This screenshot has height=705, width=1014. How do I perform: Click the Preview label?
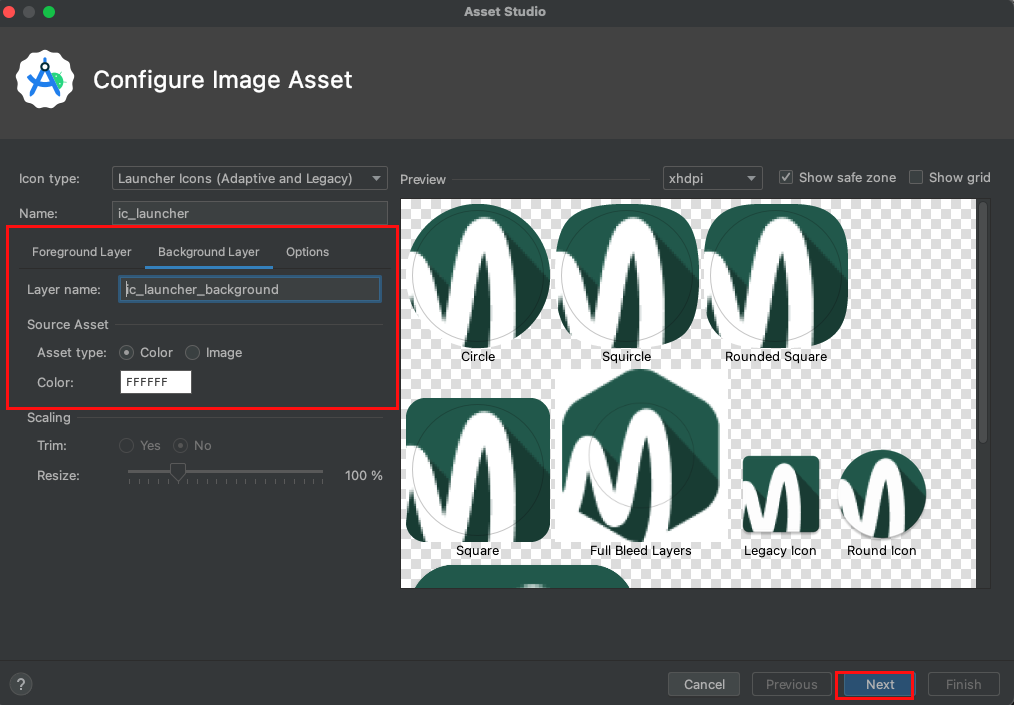423,180
